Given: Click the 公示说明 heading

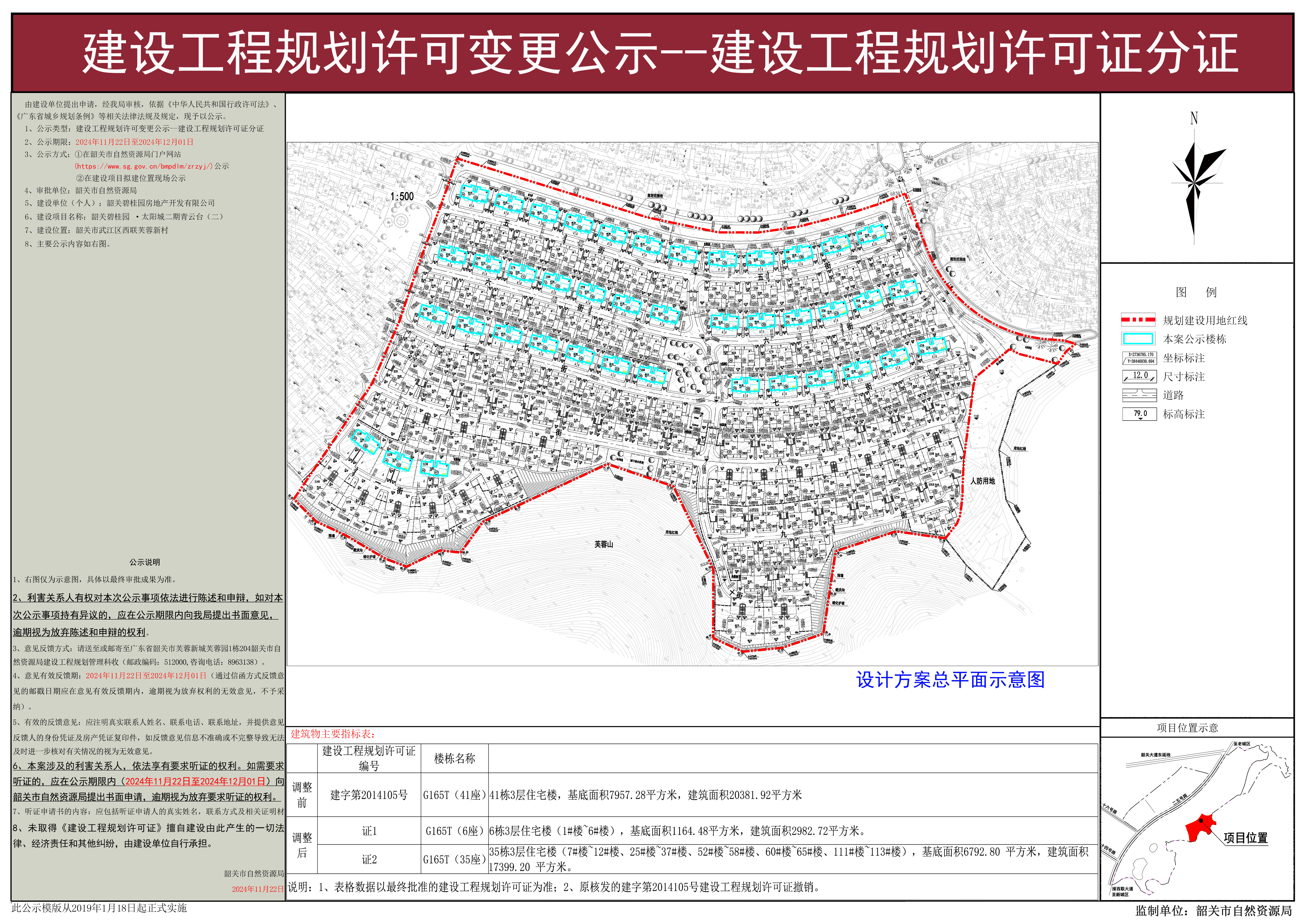Looking at the screenshot, I should pyautogui.click(x=145, y=562).
